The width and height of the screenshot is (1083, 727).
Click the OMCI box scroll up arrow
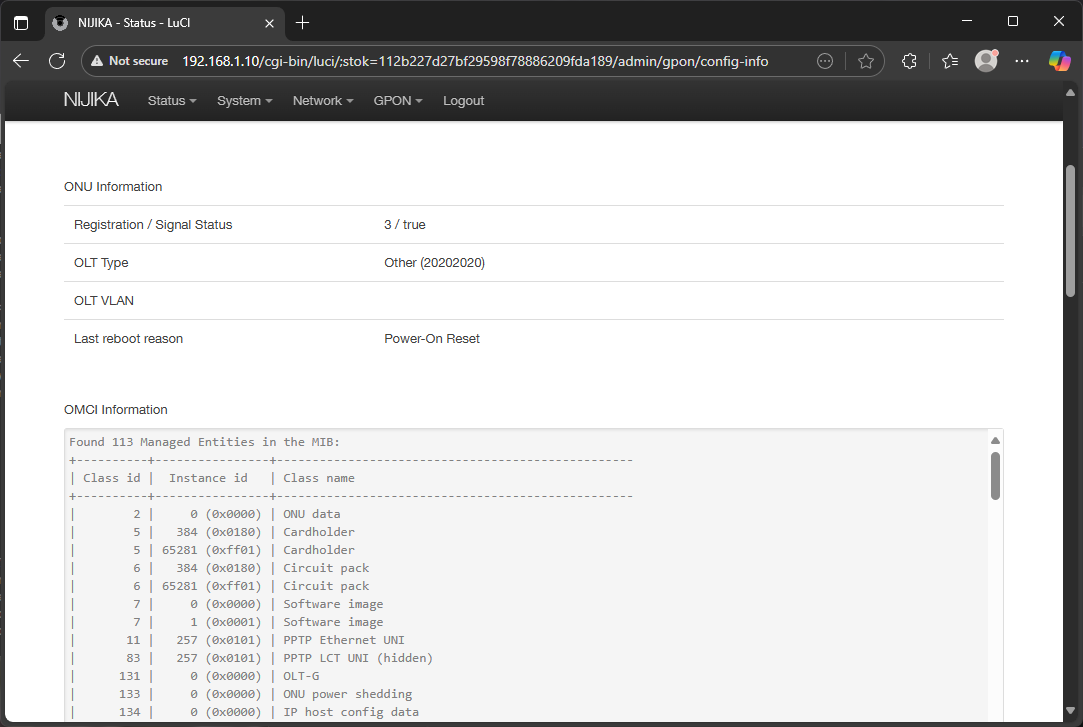tap(995, 440)
